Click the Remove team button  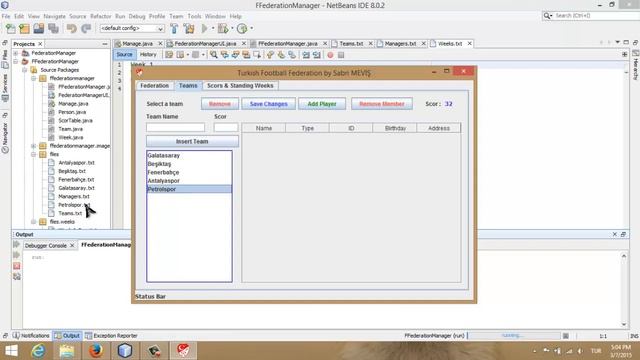pos(220,104)
